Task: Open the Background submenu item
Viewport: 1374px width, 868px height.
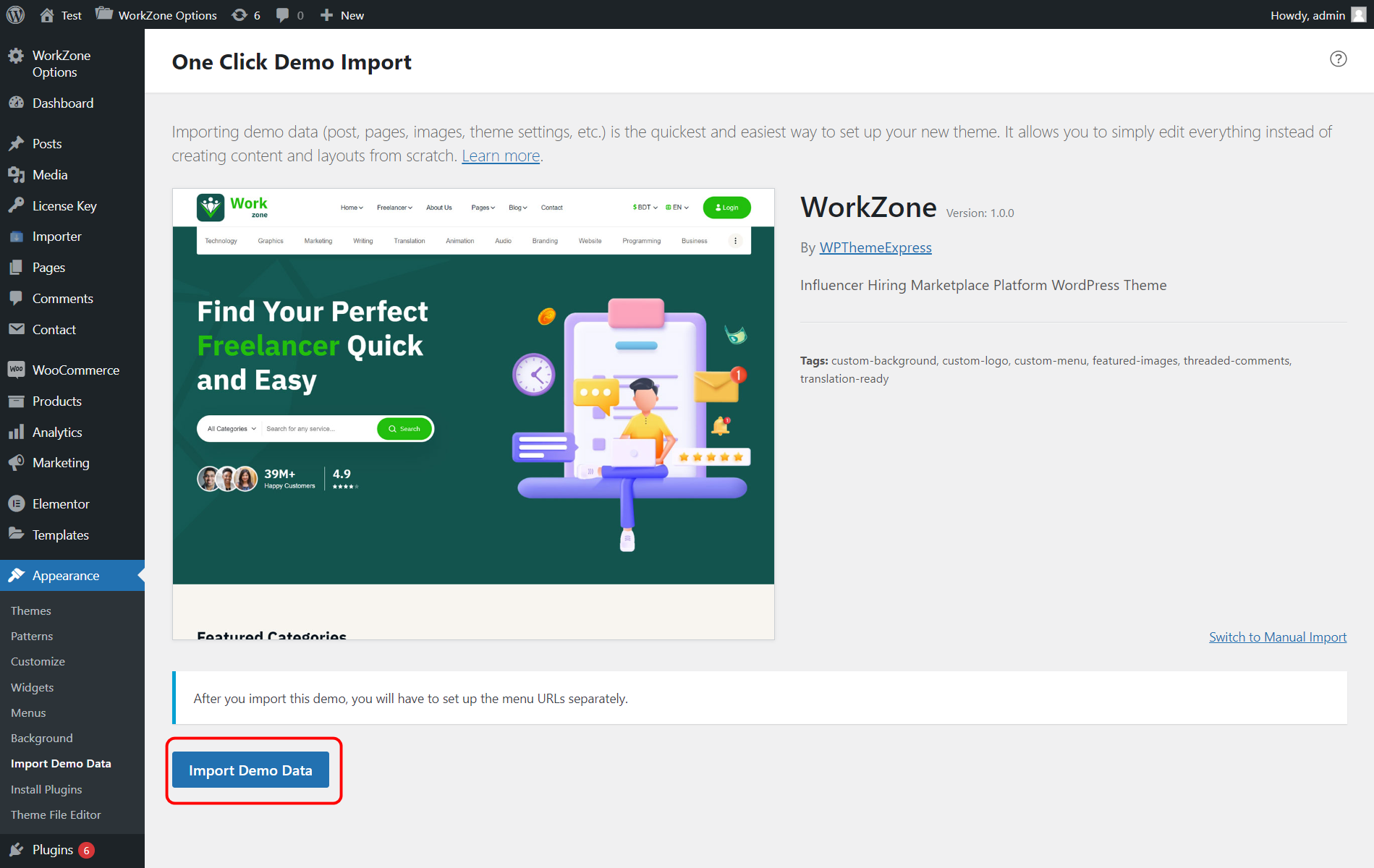Action: pyautogui.click(x=41, y=738)
